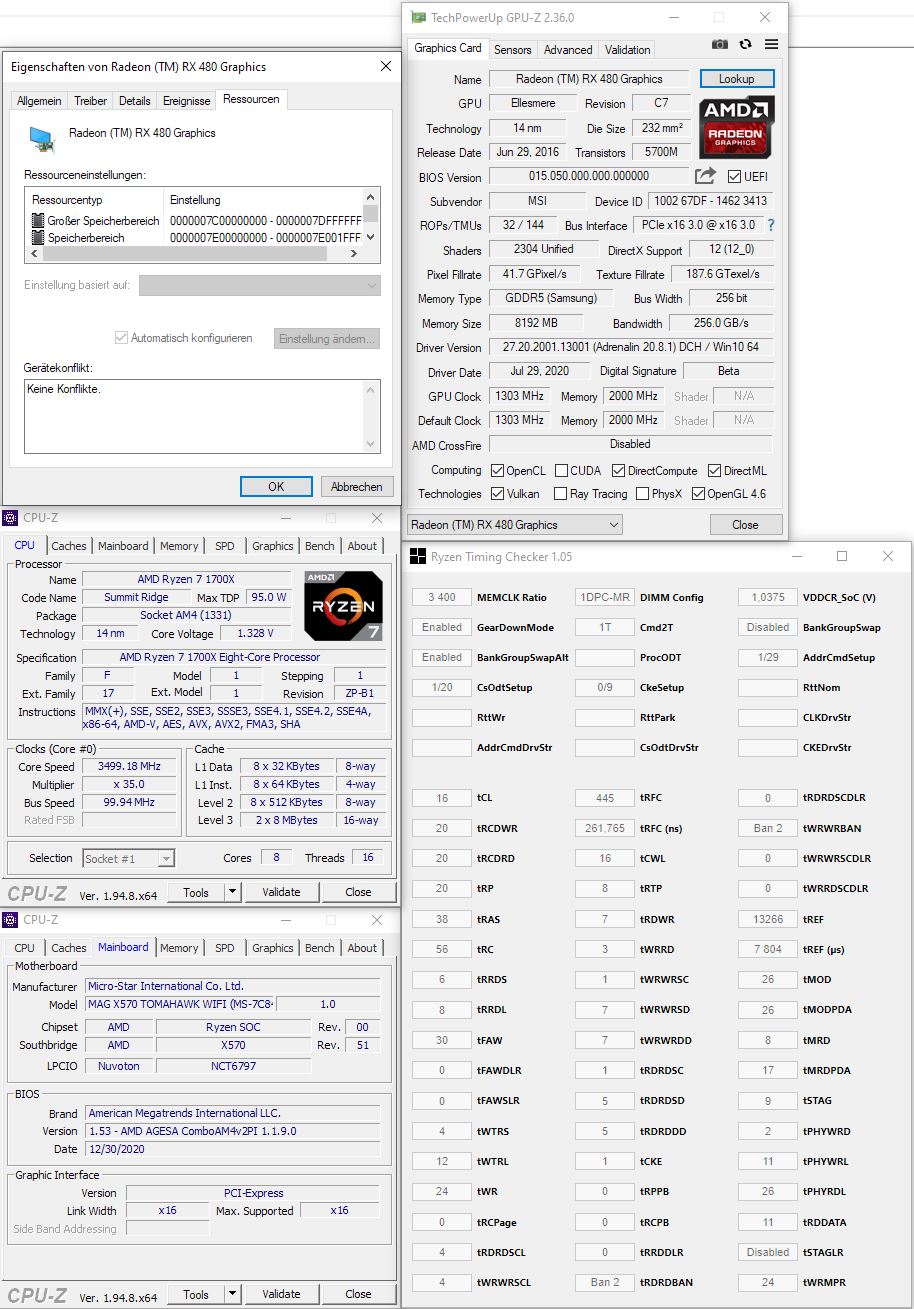This screenshot has width=914, height=1309.
Task: Open the Memory tab in lower CPU-Z
Action: 179,947
